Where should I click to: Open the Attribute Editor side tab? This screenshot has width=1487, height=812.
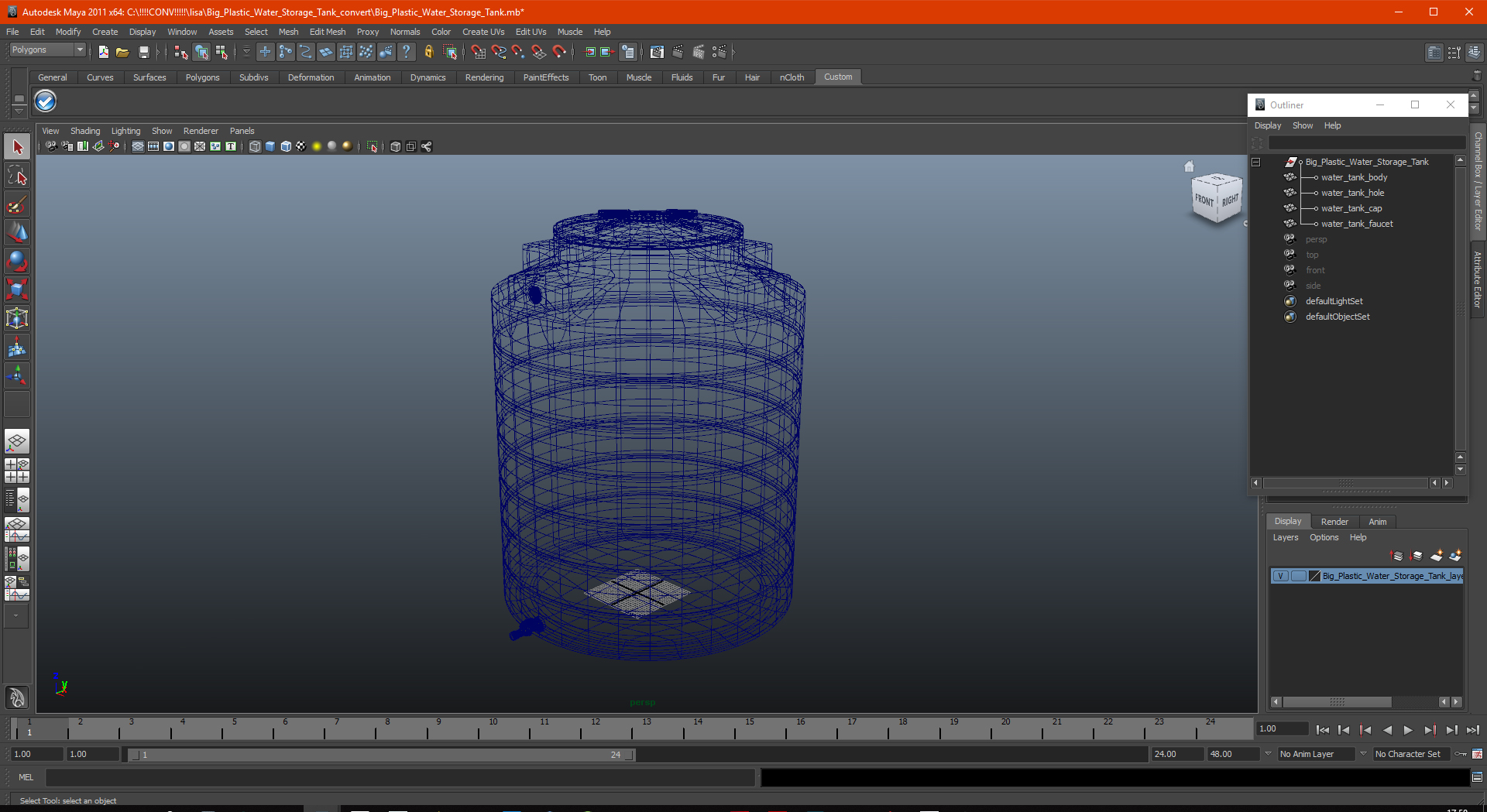[x=1478, y=280]
